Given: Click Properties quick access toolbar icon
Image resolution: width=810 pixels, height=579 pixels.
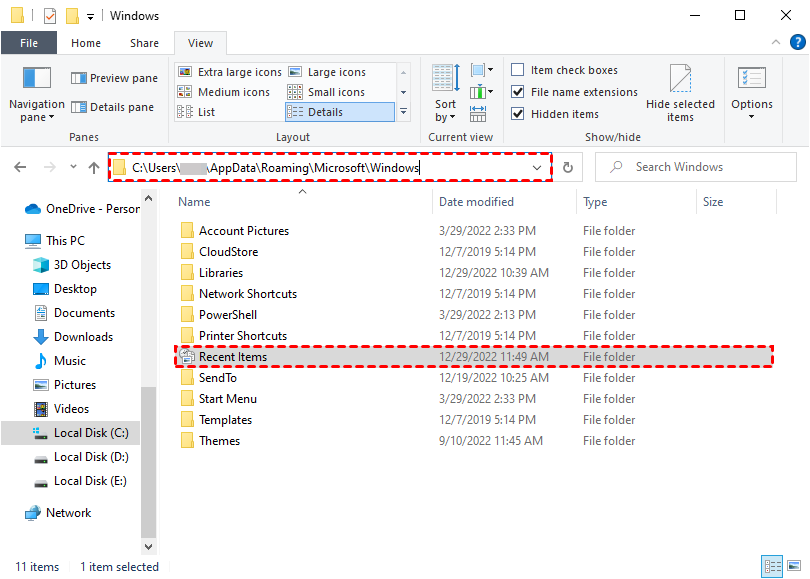Looking at the screenshot, I should coord(50,16).
